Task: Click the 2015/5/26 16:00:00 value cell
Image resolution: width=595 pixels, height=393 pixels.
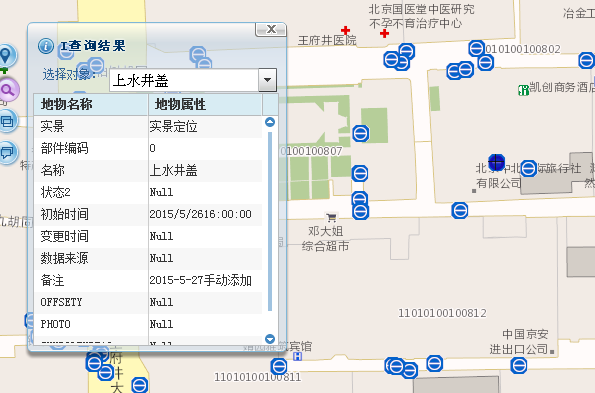Action: point(205,214)
